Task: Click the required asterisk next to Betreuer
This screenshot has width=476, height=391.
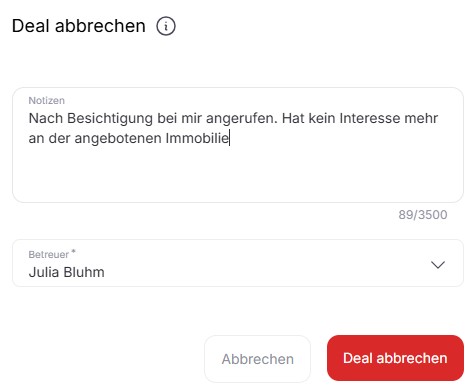Action: (73, 251)
